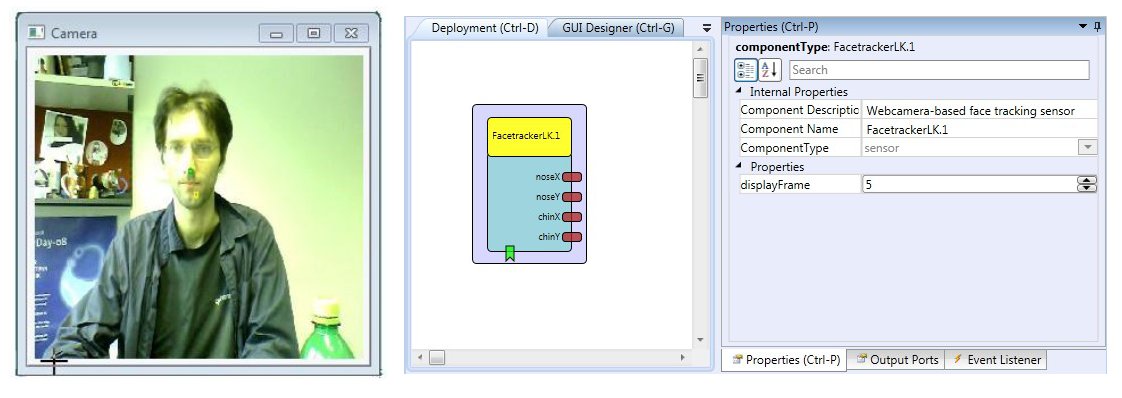Click the displayFrame value field
Image resolution: width=1122 pixels, height=398 pixels.
click(x=969, y=185)
